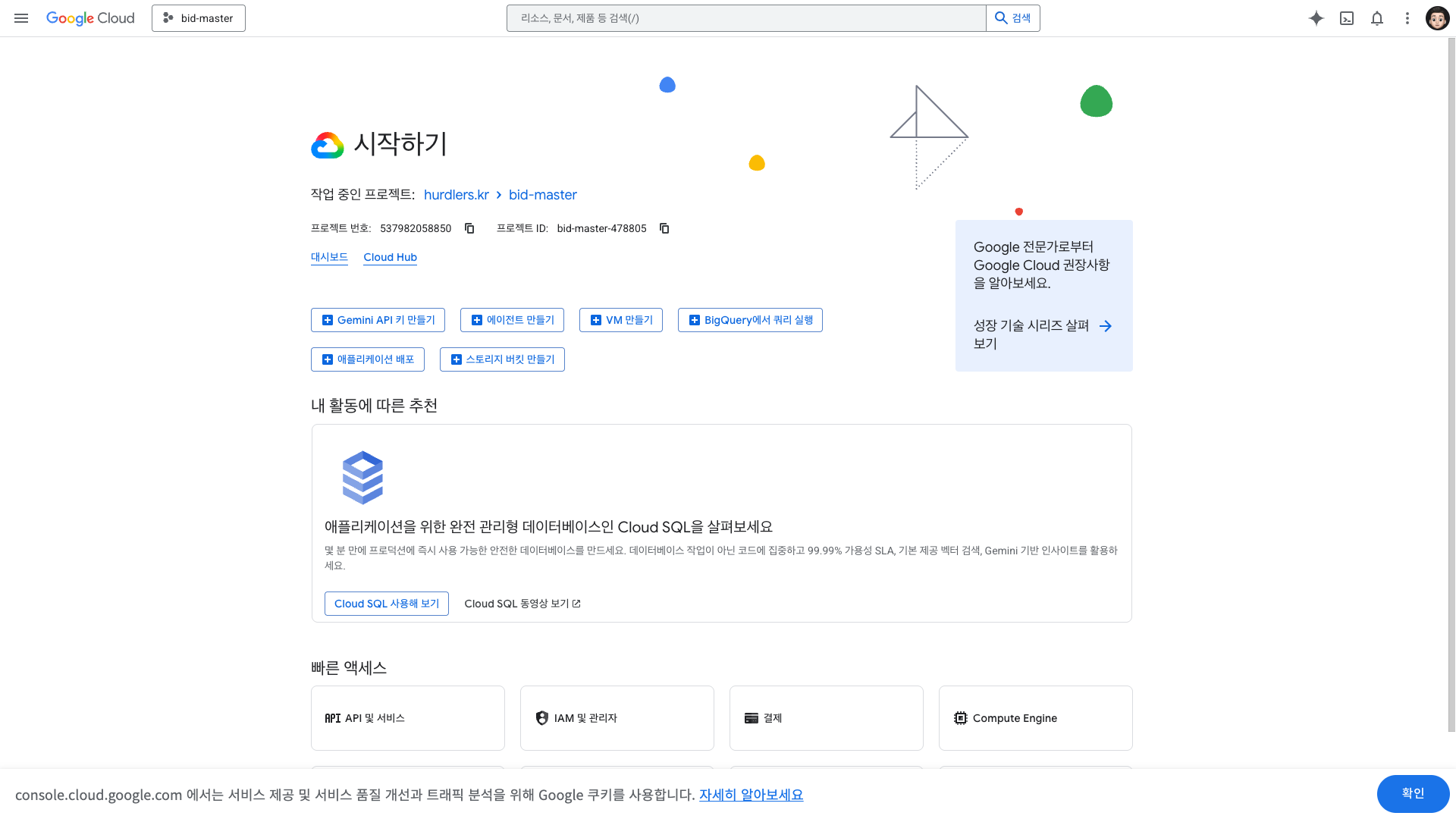This screenshot has width=1456, height=819.
Task: Open 성장 기술 시리즈 살펴보기 arrow
Action: 1106,326
